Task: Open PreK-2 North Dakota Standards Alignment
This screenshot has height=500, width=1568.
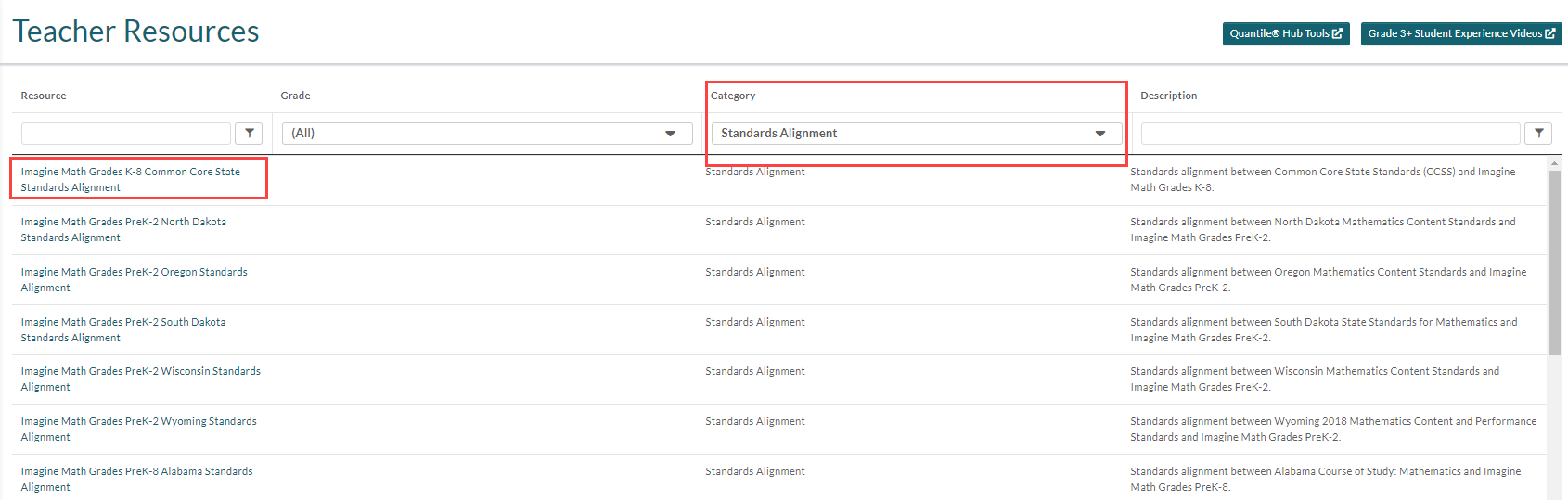Action: tap(123, 229)
